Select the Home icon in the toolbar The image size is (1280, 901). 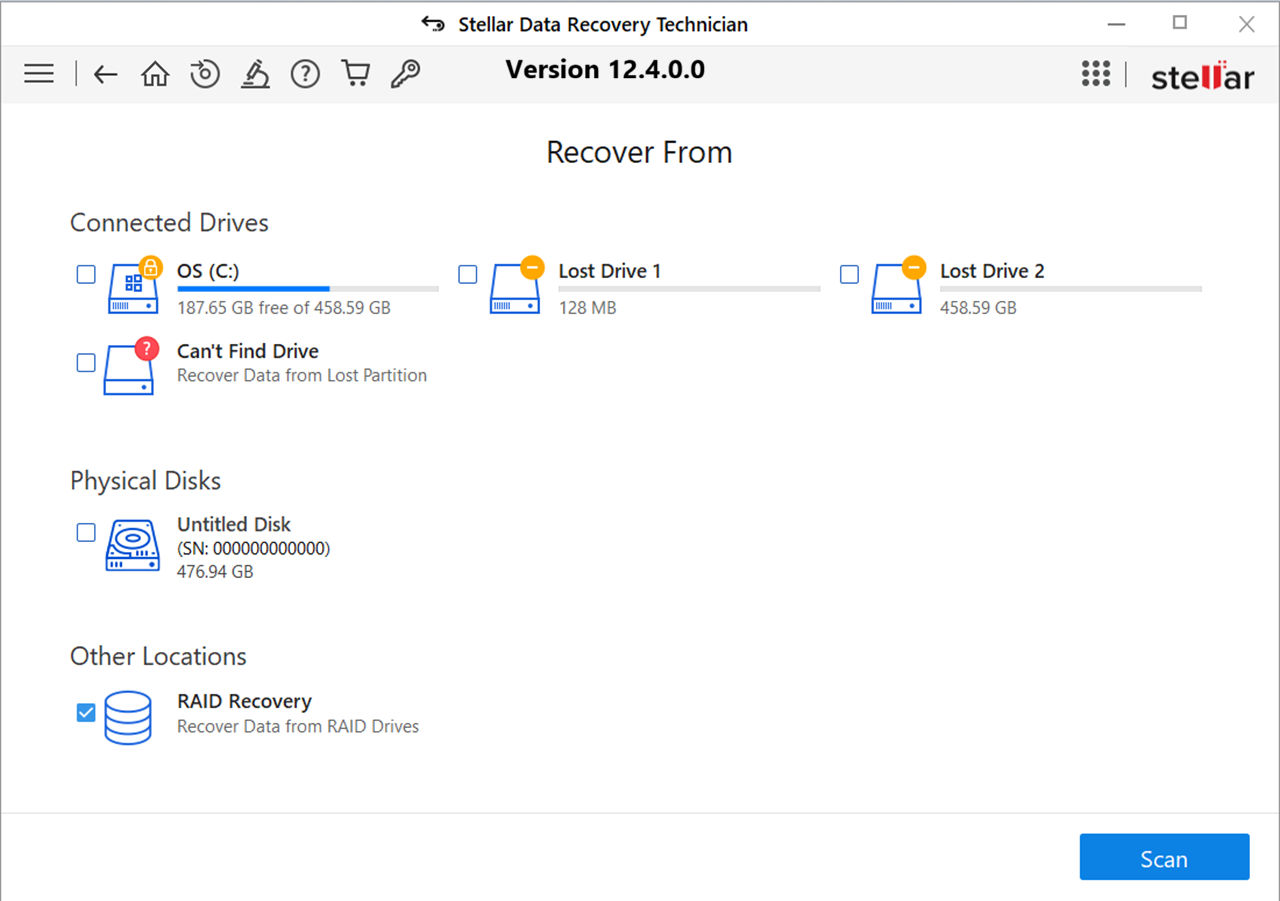(x=154, y=73)
